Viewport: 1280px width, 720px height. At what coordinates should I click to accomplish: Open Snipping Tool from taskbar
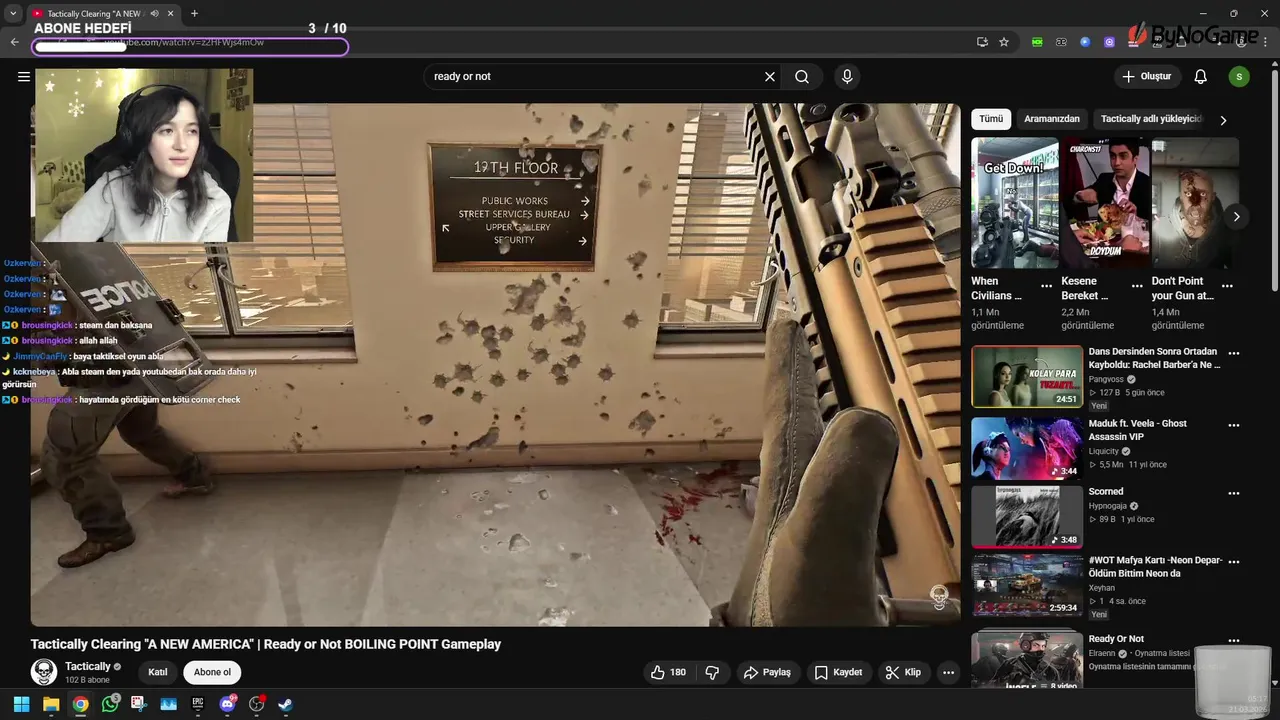coord(139,704)
